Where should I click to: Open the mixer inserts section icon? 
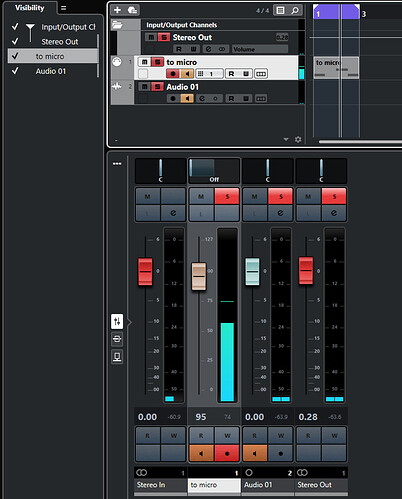coord(117,339)
